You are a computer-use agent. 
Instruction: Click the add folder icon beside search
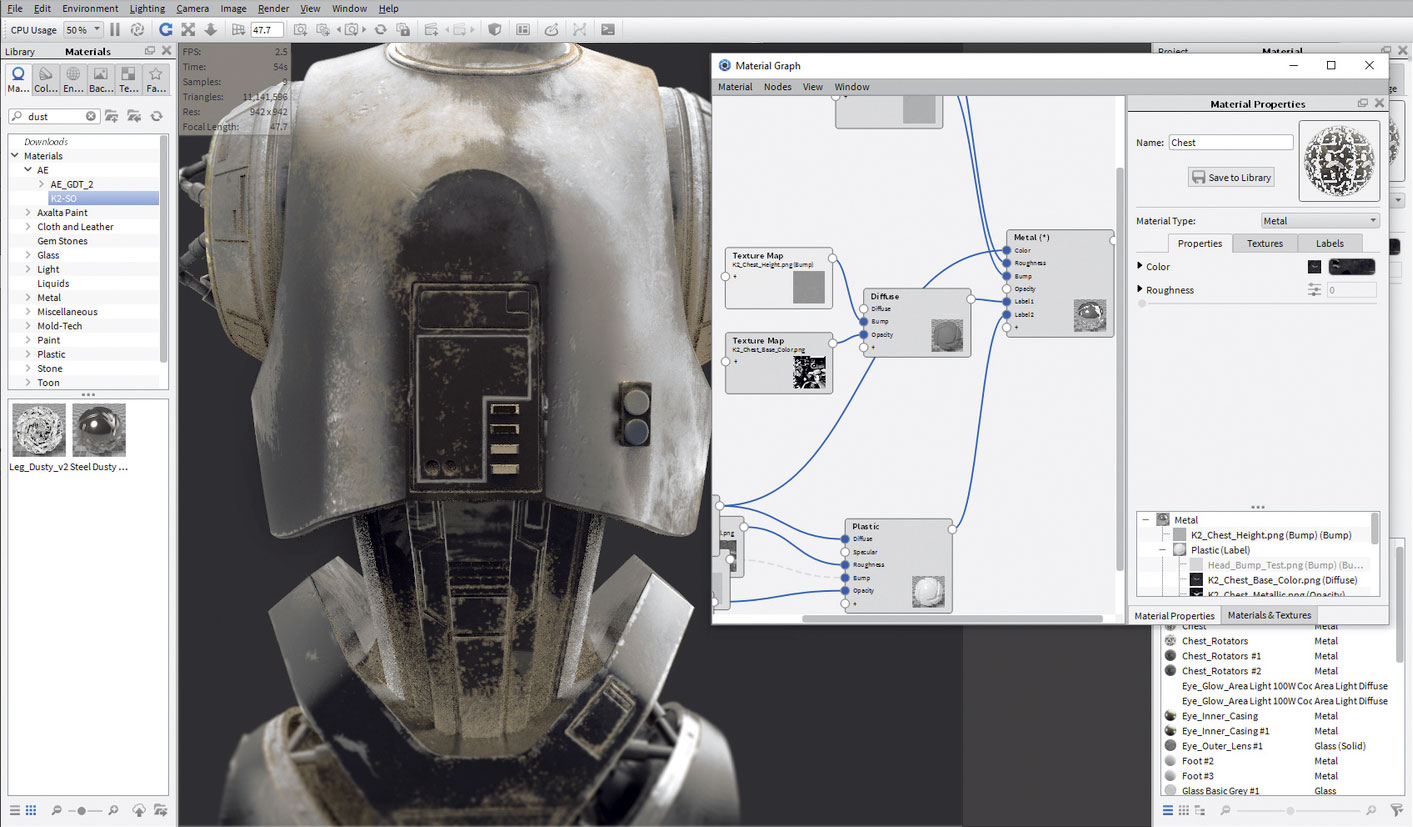point(111,116)
